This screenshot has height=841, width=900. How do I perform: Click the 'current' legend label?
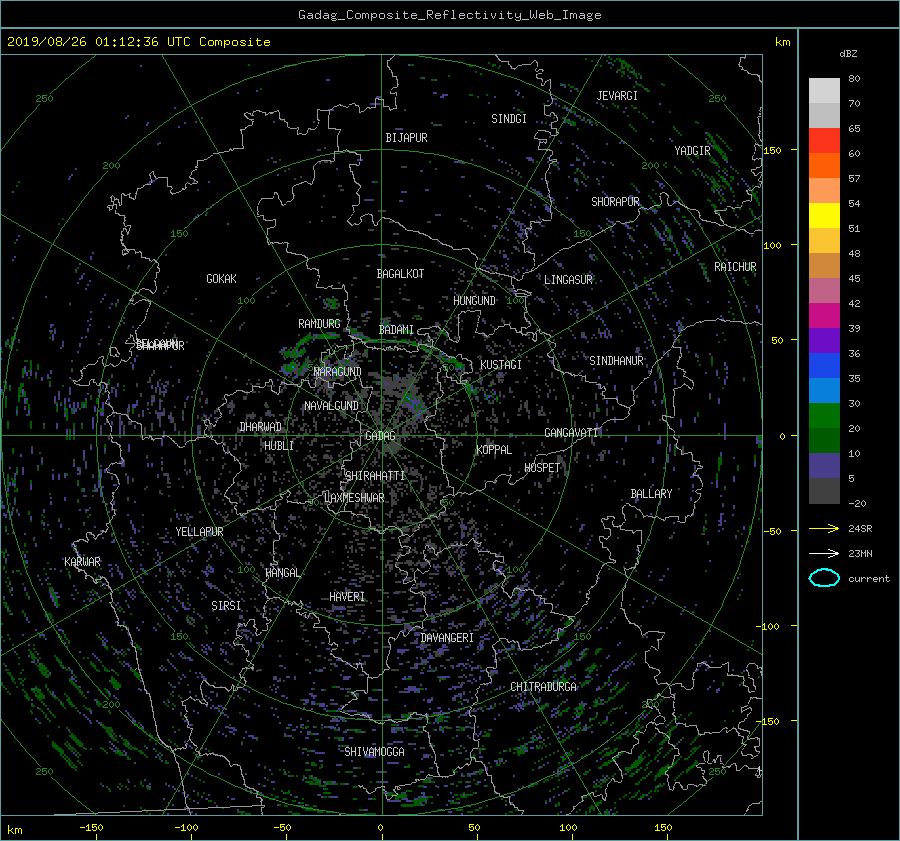[x=869, y=579]
